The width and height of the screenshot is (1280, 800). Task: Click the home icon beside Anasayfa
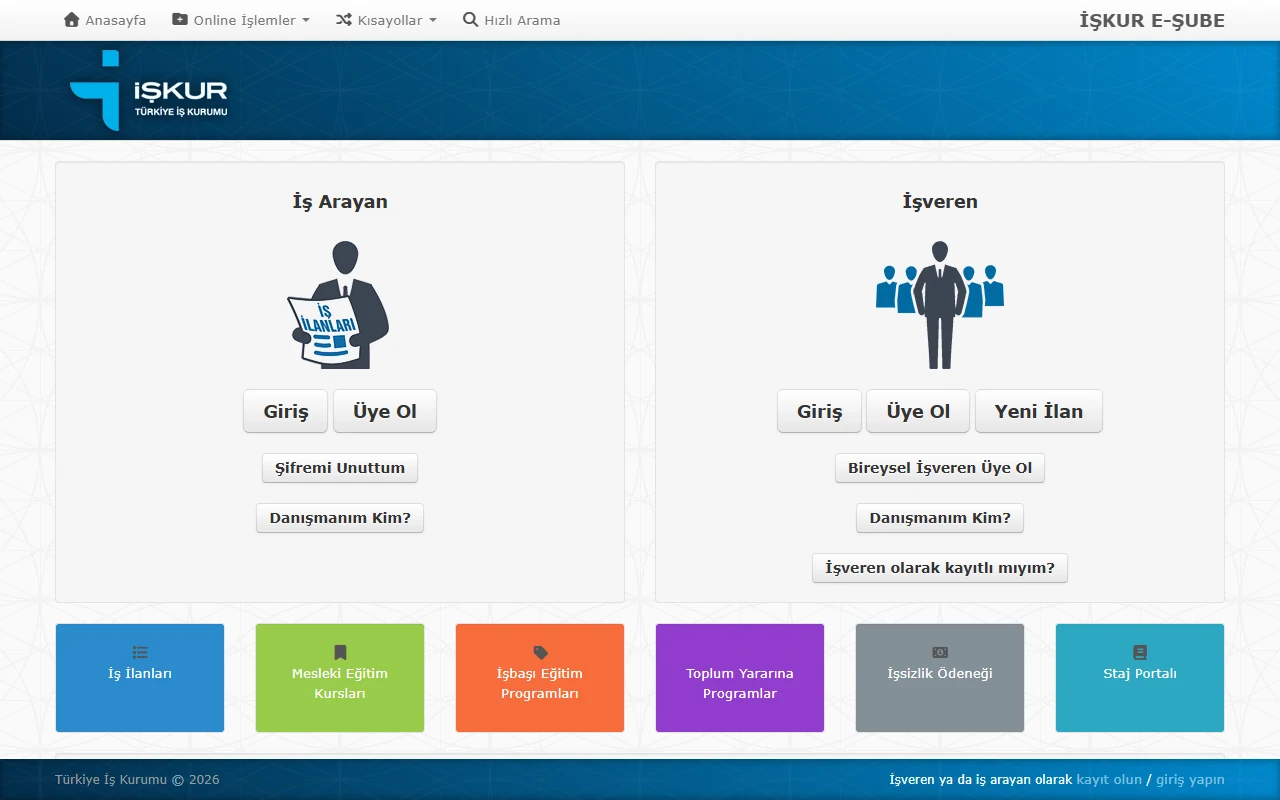71,20
